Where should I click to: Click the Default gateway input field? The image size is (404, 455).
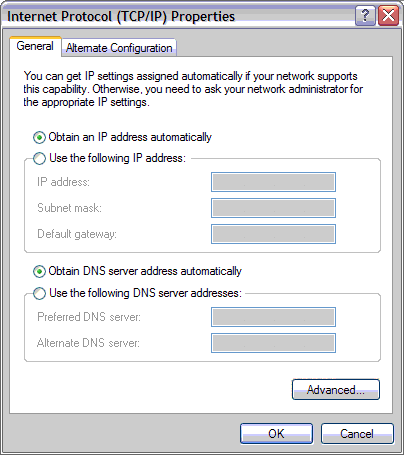coord(273,234)
